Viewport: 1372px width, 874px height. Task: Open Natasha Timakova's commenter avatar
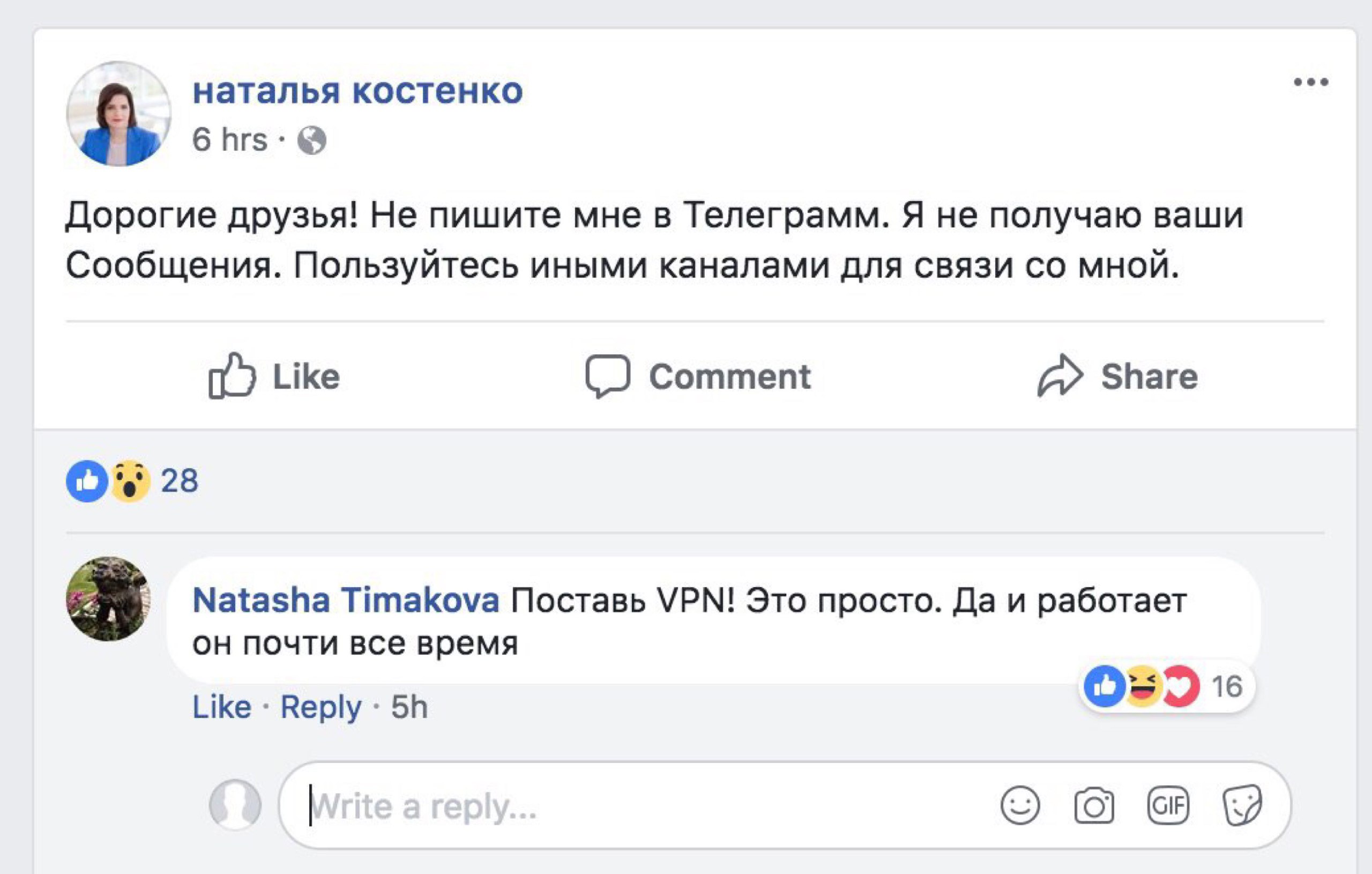point(108,598)
